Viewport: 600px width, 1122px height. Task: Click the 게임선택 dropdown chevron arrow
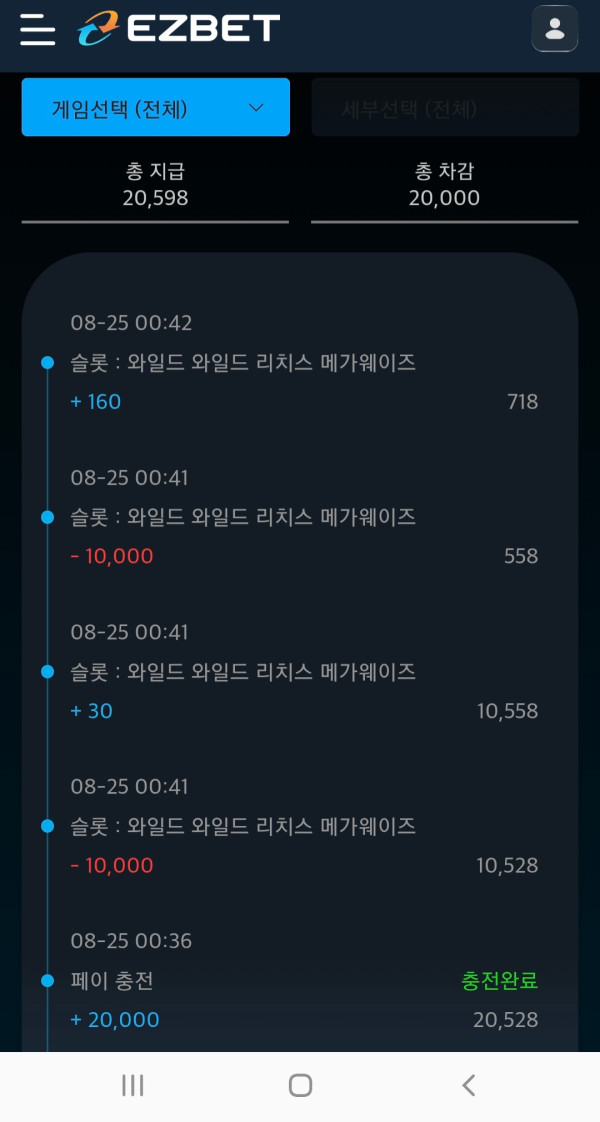(x=256, y=108)
